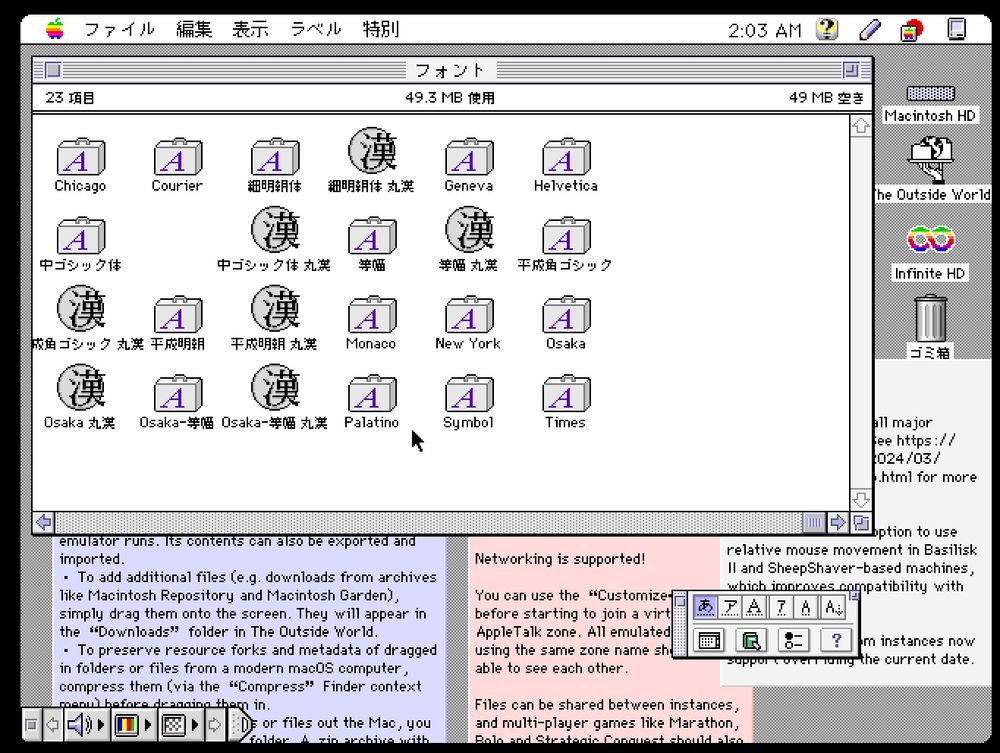Open the application switcher menu icon

(911, 29)
